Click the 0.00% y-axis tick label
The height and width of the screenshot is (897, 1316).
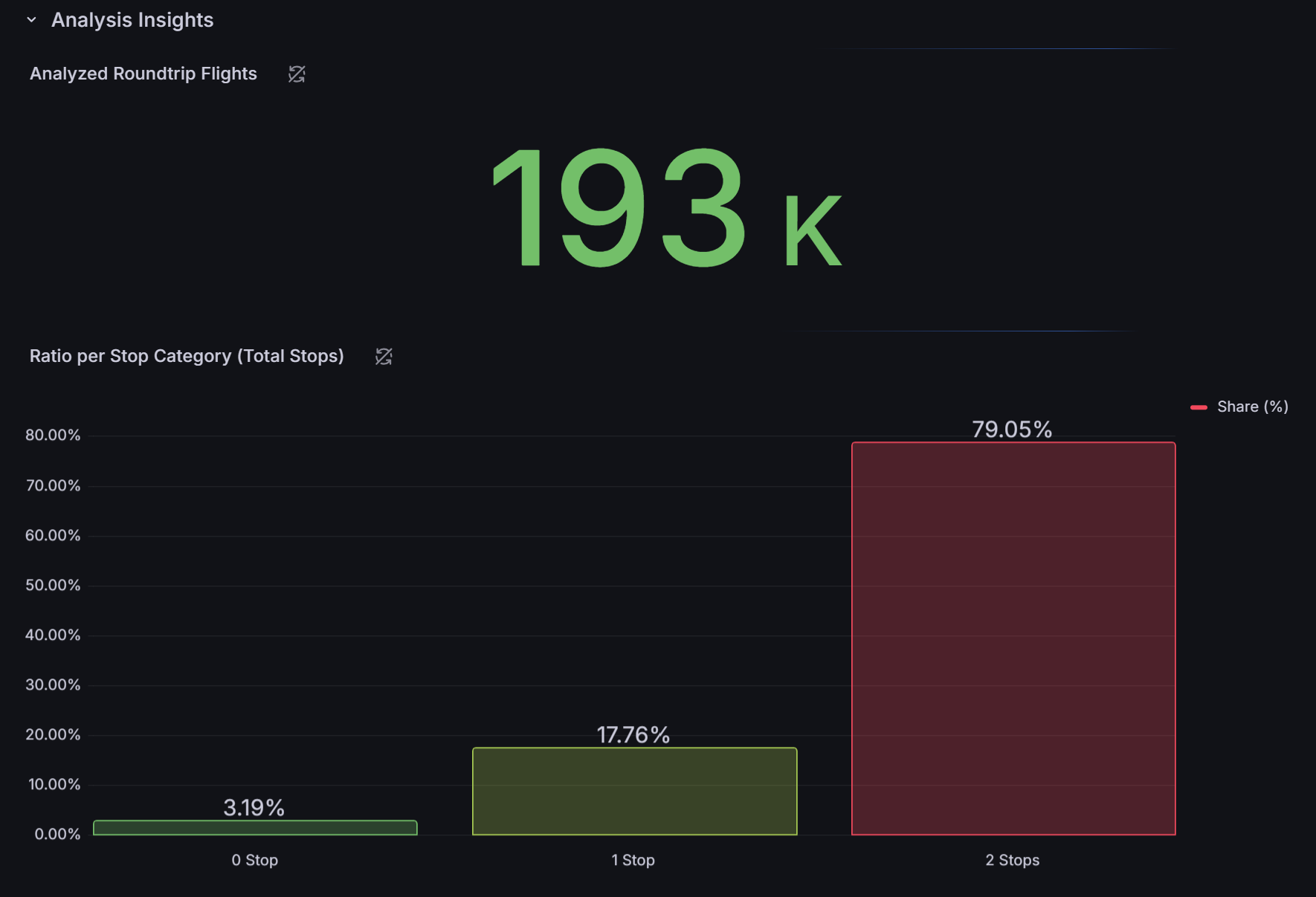click(x=57, y=835)
